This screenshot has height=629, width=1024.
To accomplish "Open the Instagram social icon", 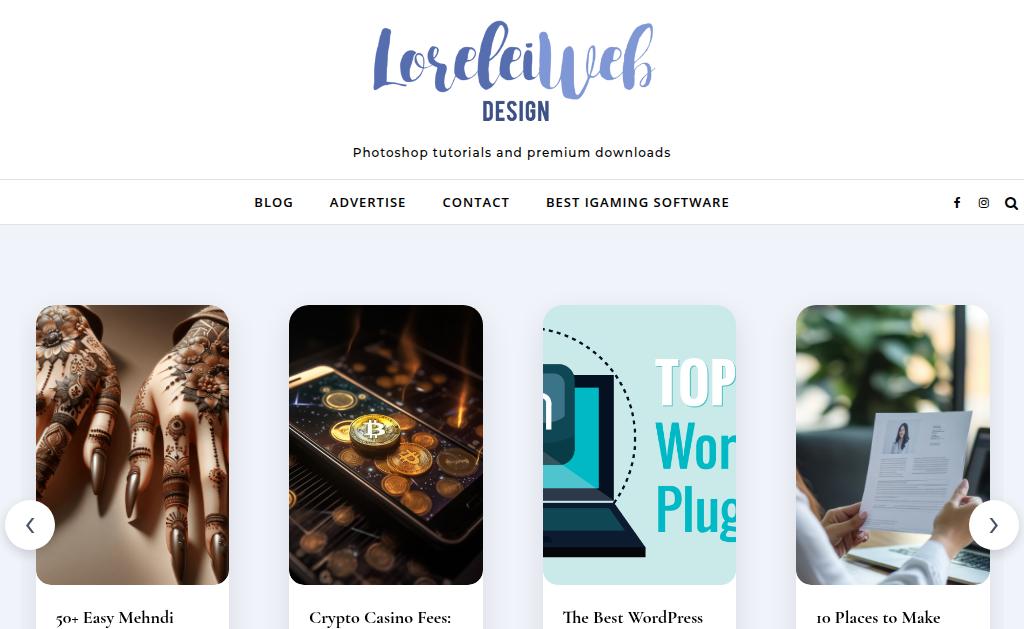I will tap(984, 202).
